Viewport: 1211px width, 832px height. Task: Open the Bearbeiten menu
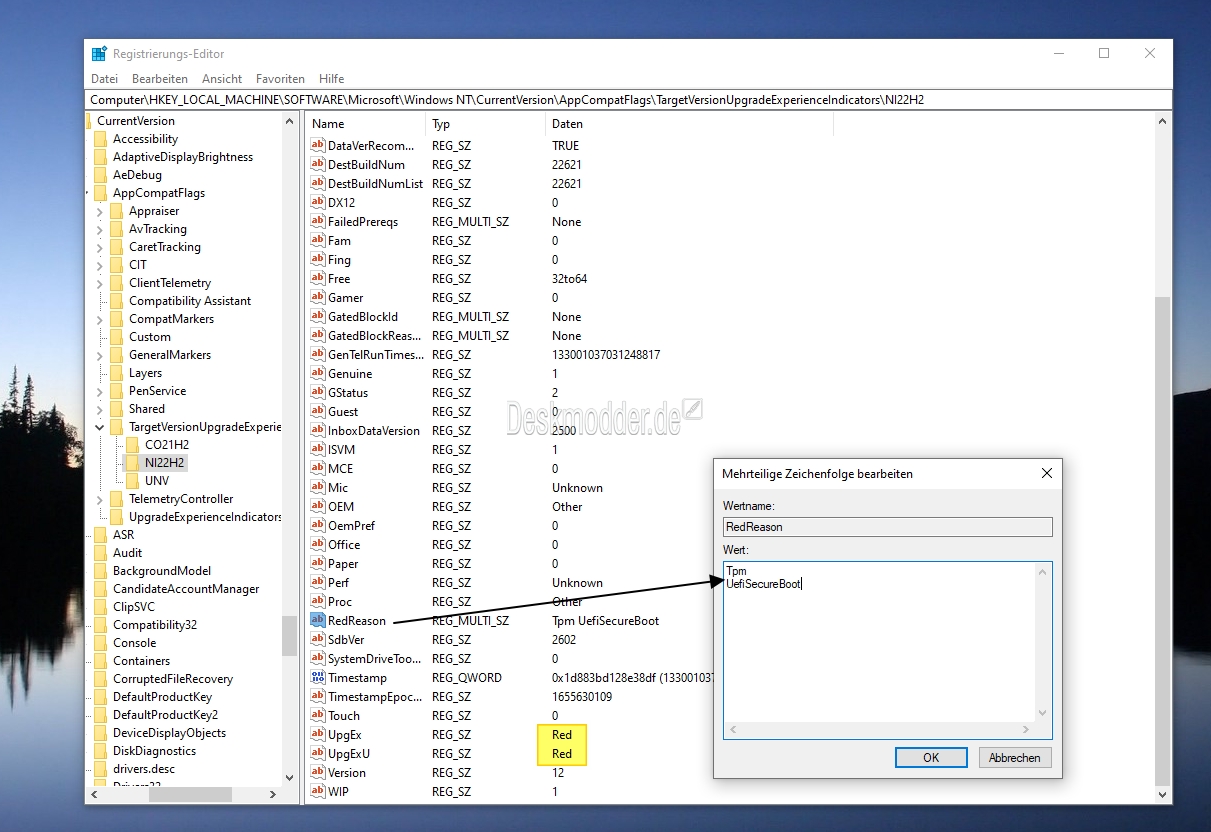(x=160, y=78)
